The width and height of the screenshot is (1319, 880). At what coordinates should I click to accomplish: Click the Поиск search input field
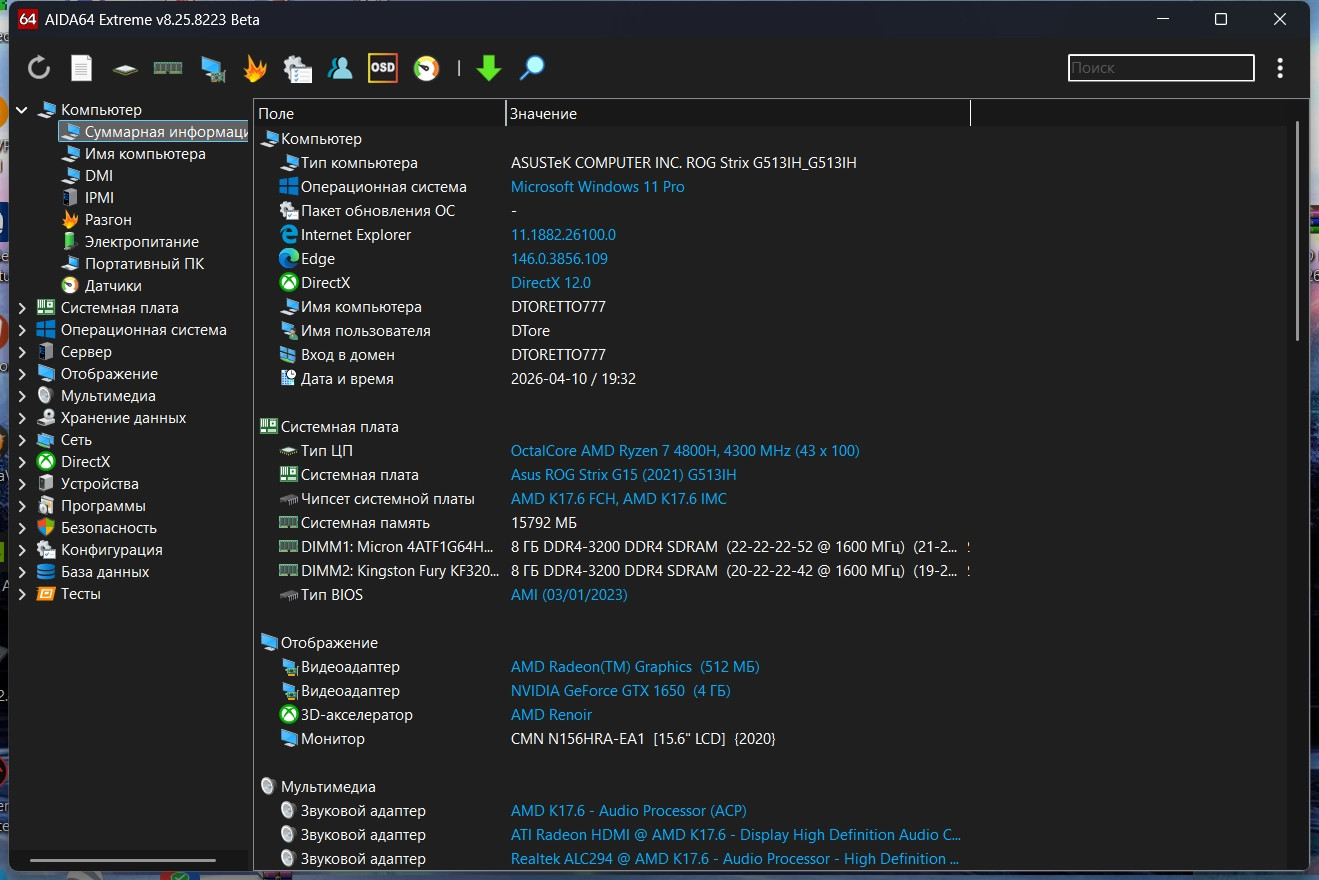(x=1160, y=68)
